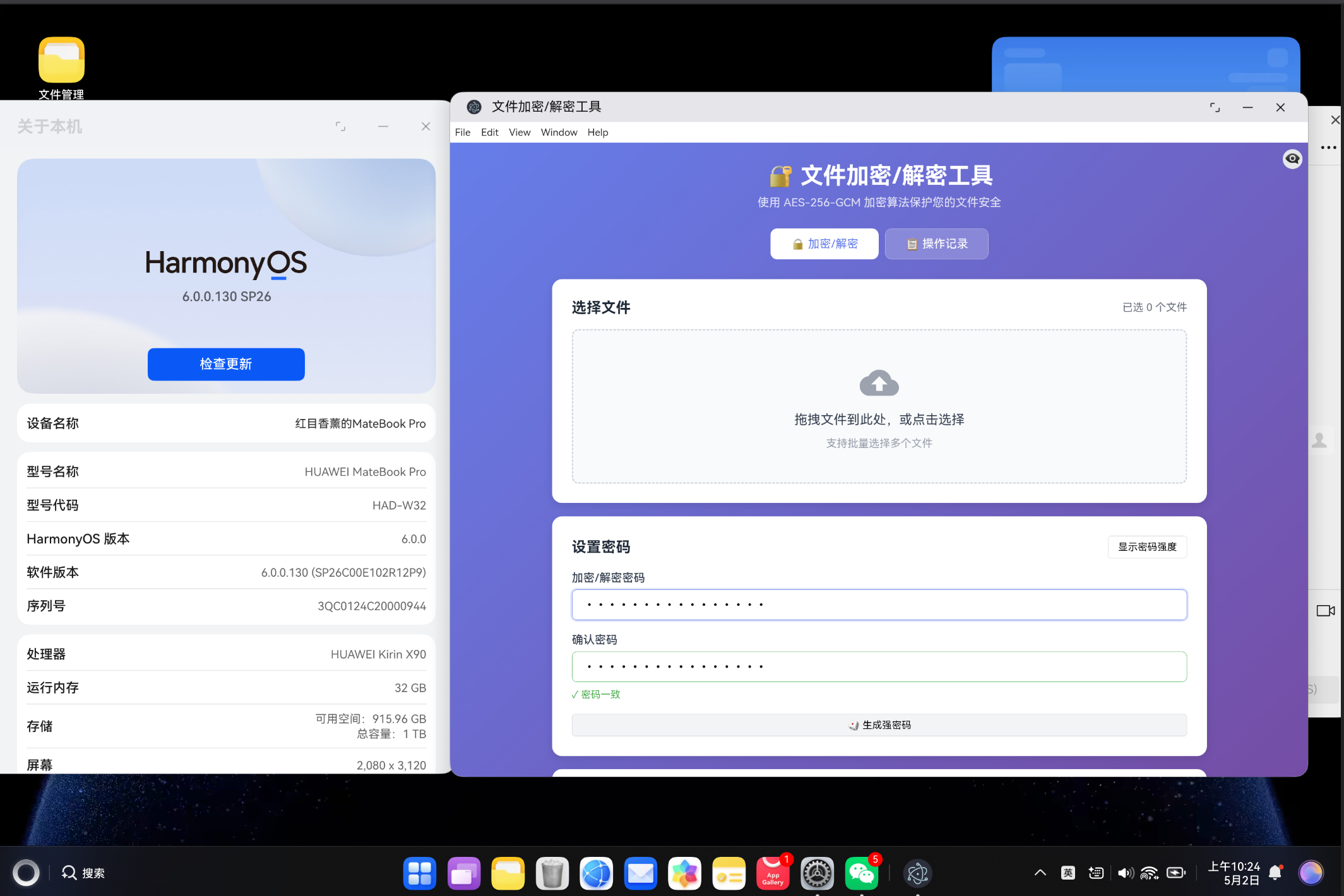Open the Mail app in dock

click(x=641, y=873)
